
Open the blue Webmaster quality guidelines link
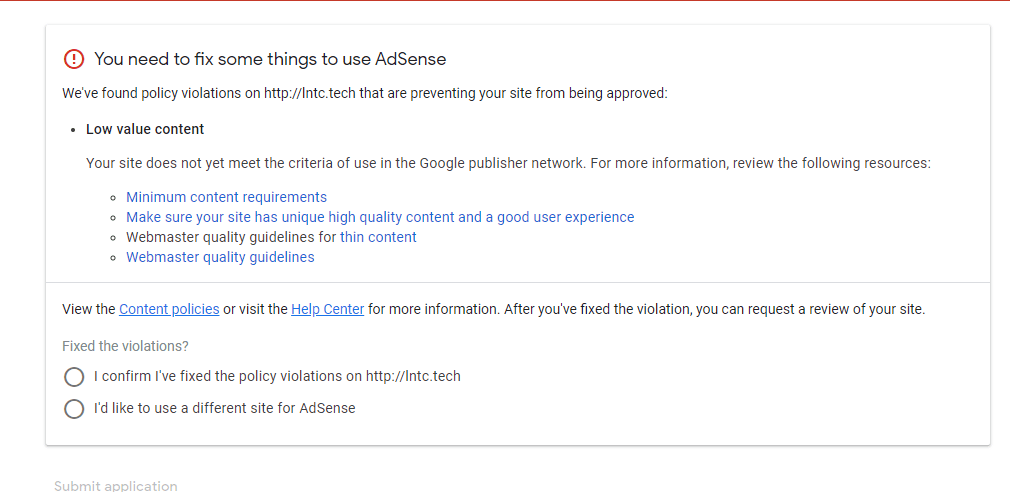(x=220, y=257)
